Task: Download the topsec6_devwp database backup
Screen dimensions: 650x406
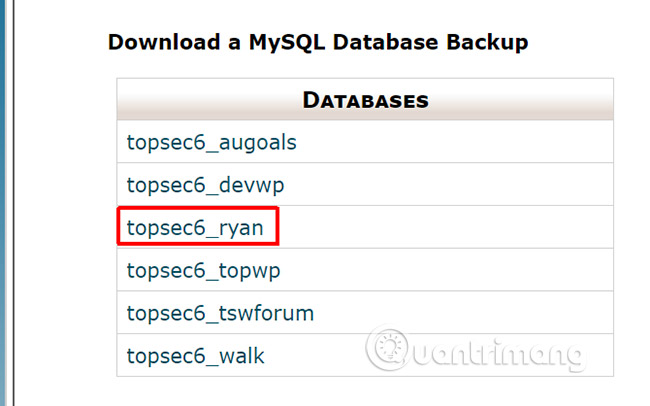Action: [x=205, y=185]
